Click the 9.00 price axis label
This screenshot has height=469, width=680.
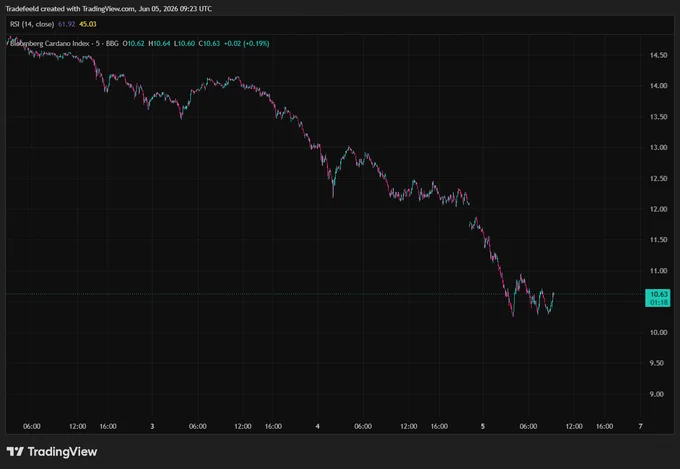coord(658,394)
